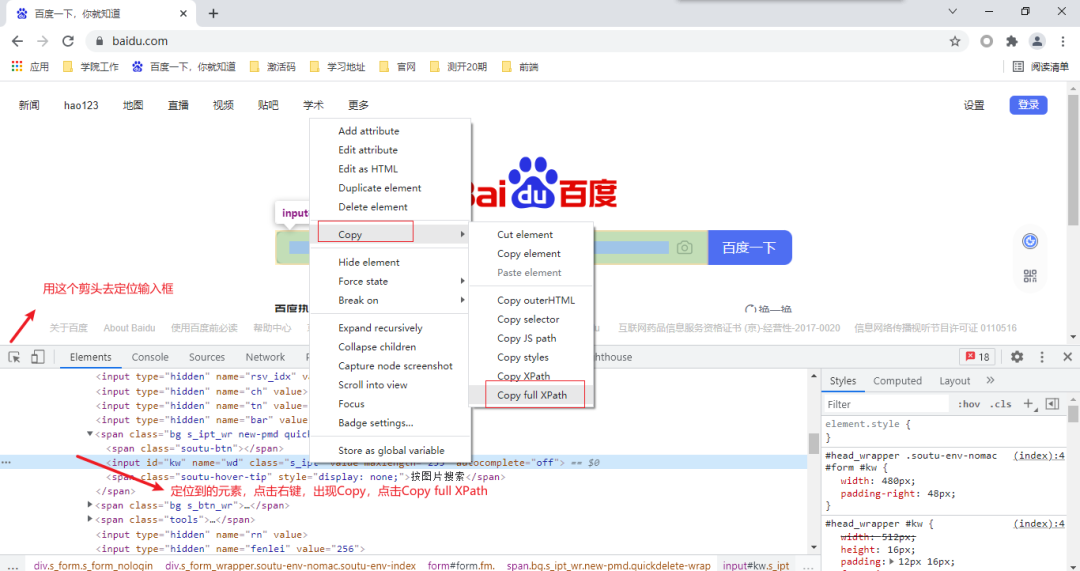Click the 登录 login button
The height and width of the screenshot is (571, 1080).
click(x=1028, y=105)
